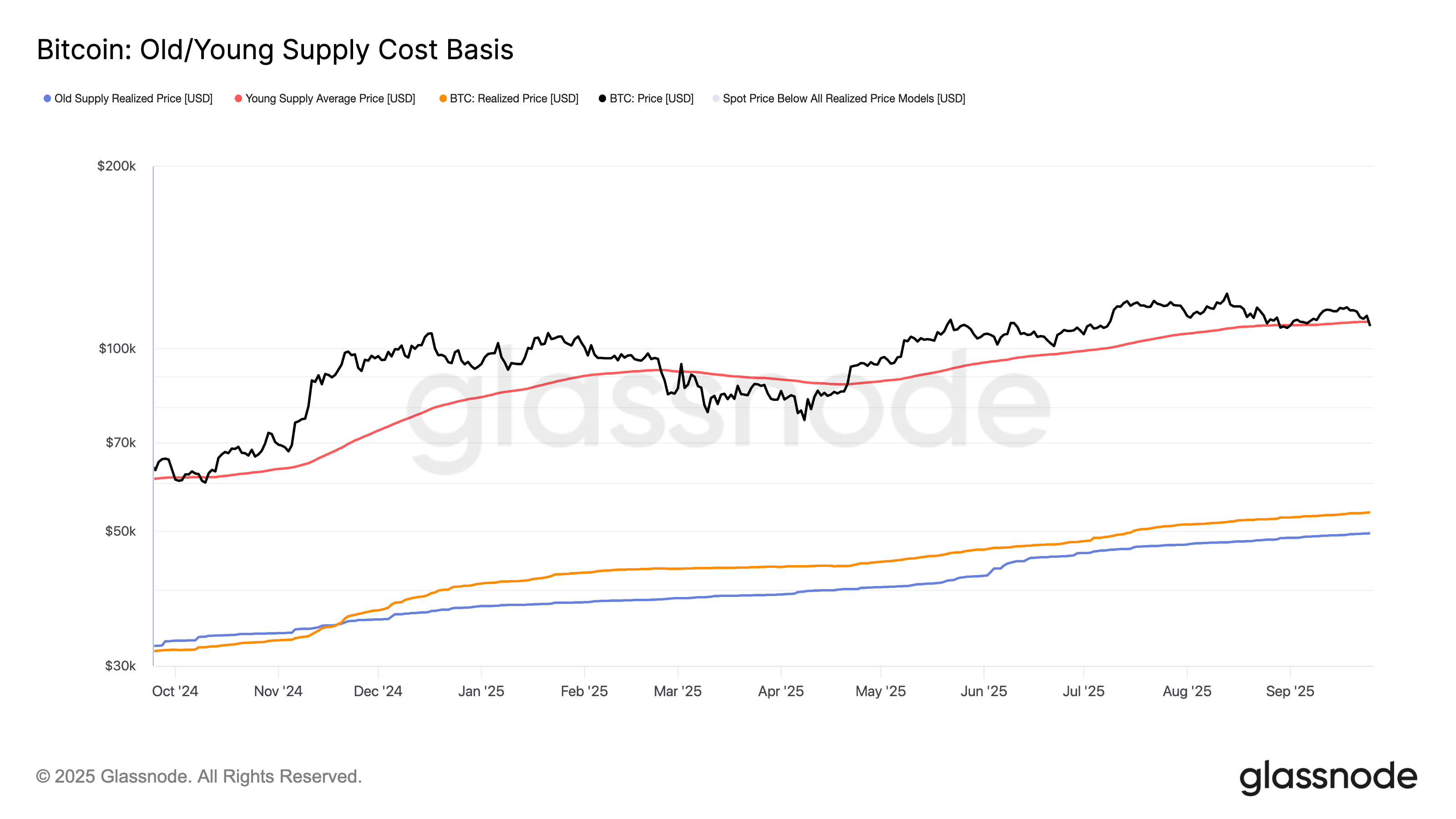Click the pale Spot Price Below legend dot
This screenshot has width=1456, height=819.
(716, 98)
